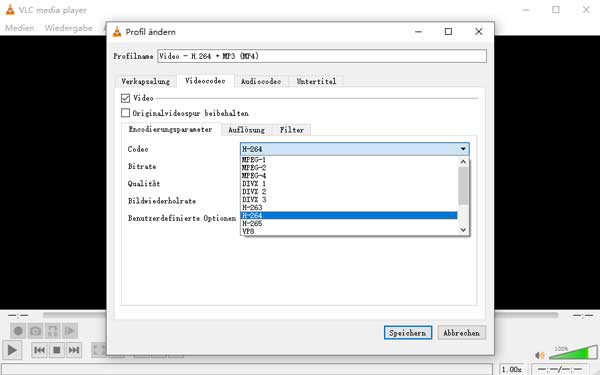This screenshot has height=375, width=600.
Task: Click the next track button
Action: tap(73, 350)
